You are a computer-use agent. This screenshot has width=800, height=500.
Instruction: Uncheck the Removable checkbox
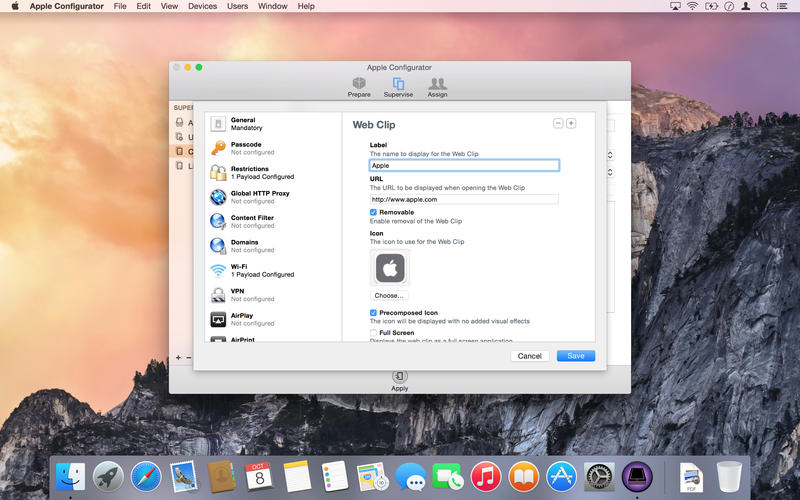tap(373, 212)
